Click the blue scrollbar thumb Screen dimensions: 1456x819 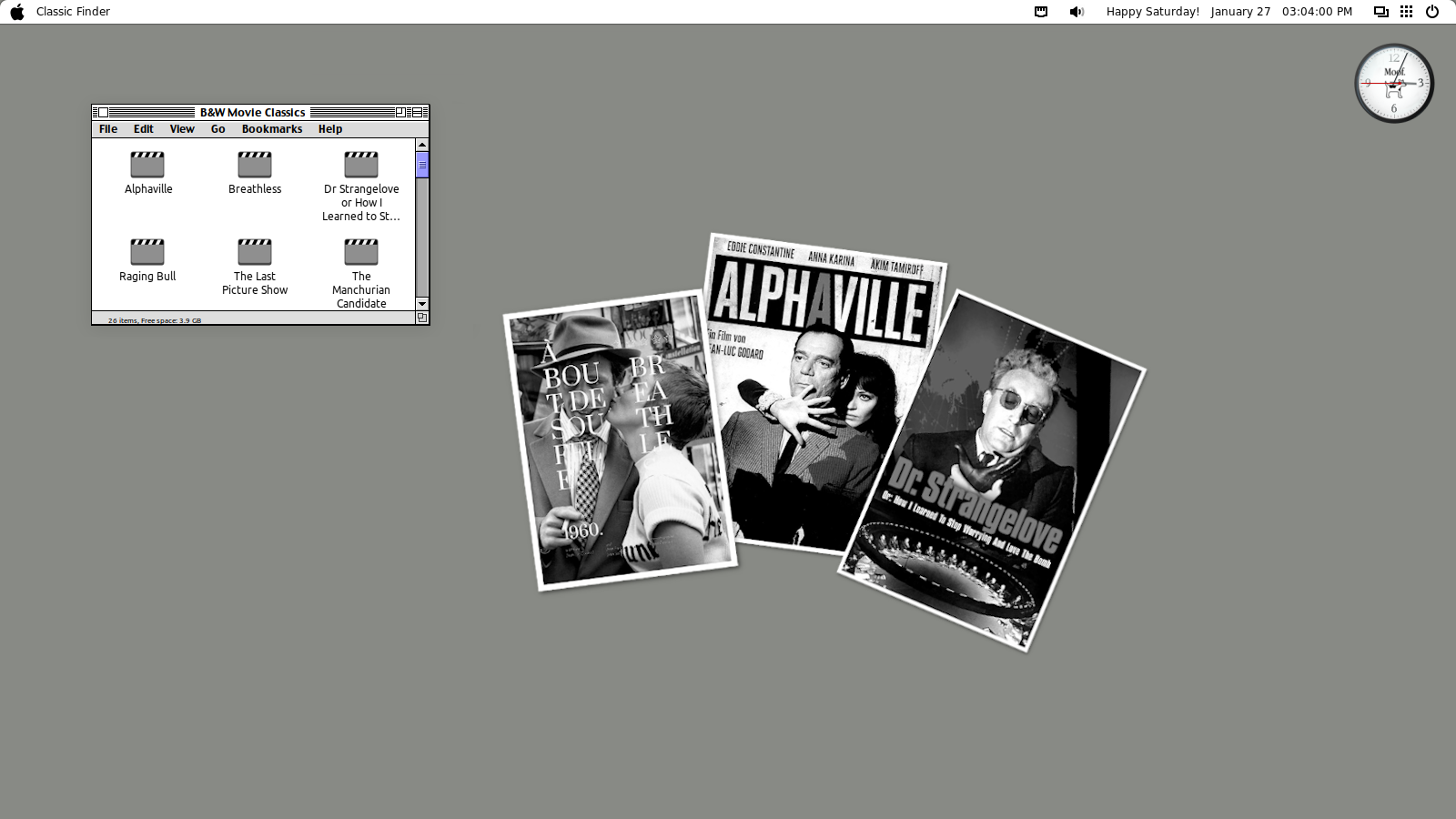[422, 165]
